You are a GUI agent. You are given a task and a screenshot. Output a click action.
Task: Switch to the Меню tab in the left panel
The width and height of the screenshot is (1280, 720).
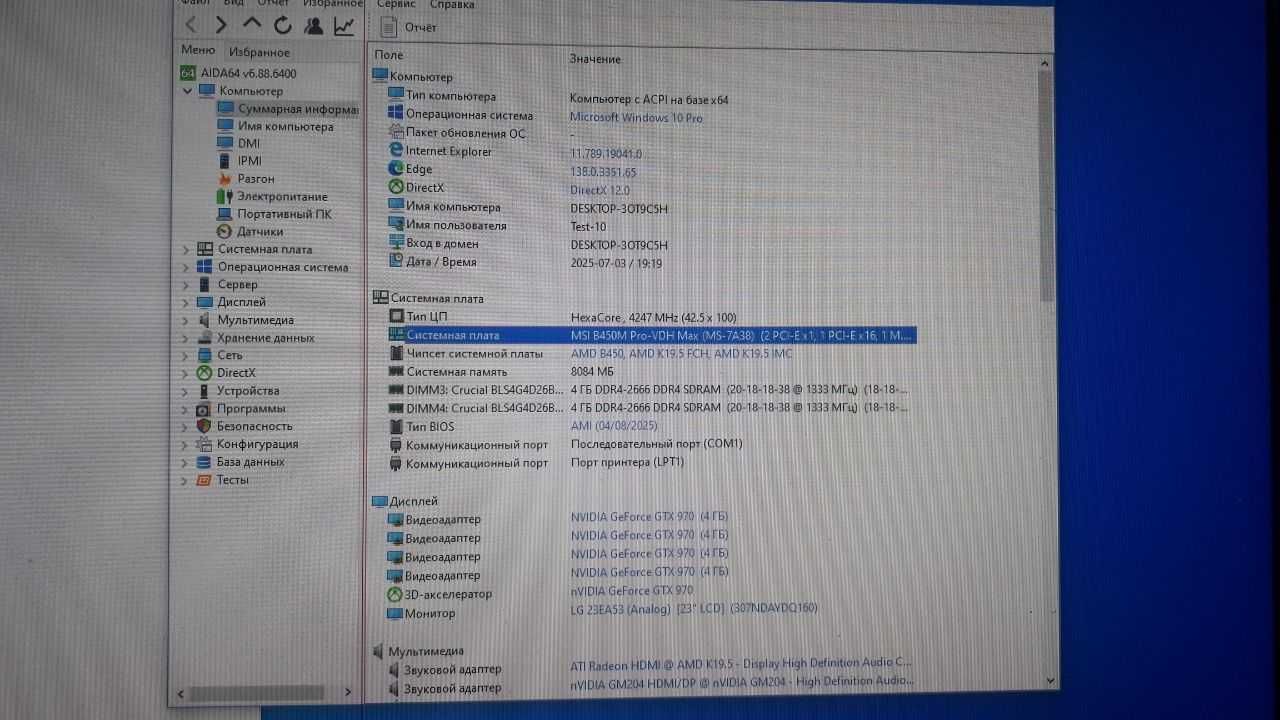click(198, 50)
